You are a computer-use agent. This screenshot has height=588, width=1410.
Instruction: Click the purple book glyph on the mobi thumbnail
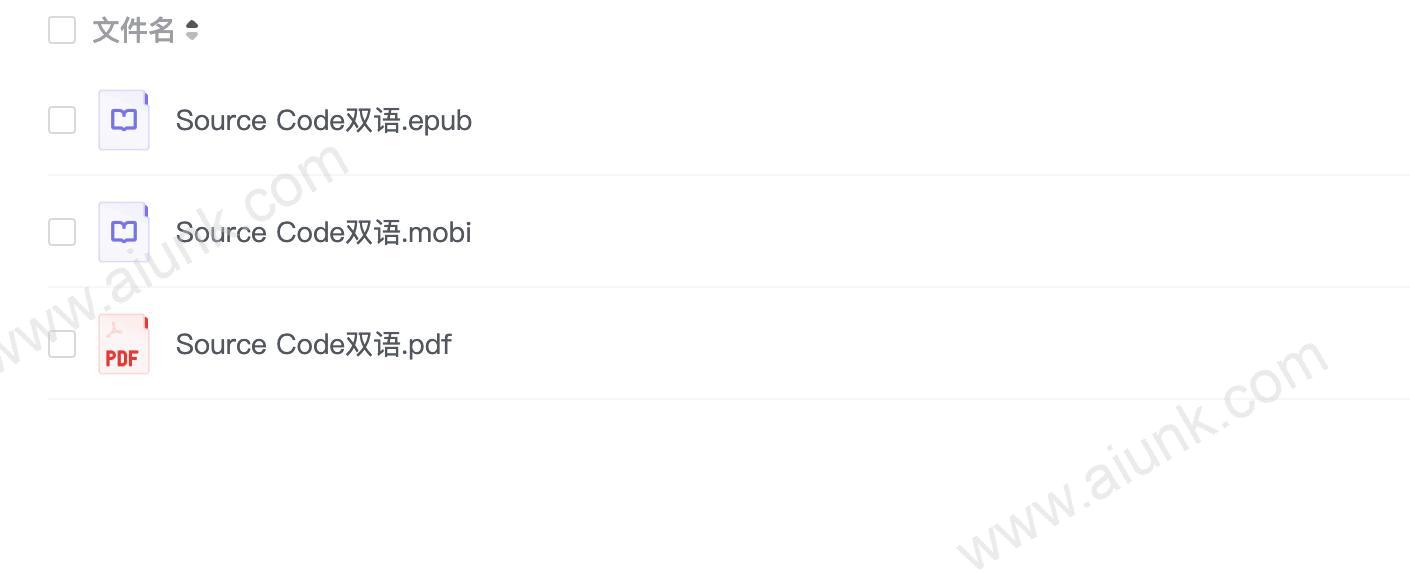pos(124,233)
